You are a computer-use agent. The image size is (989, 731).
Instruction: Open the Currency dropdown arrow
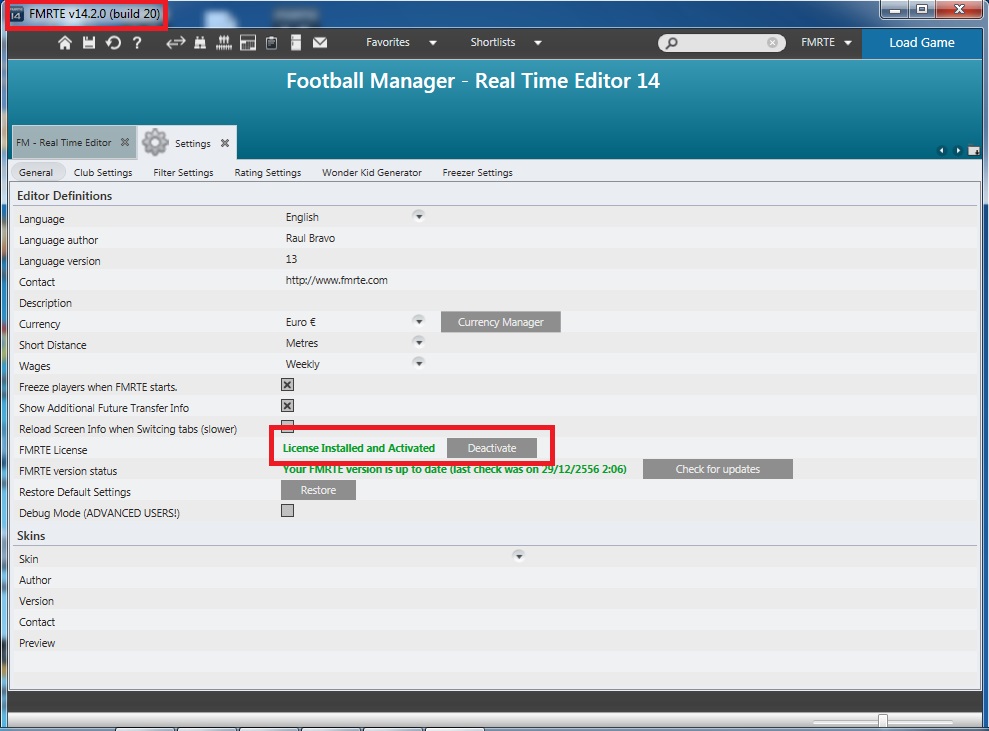418,321
